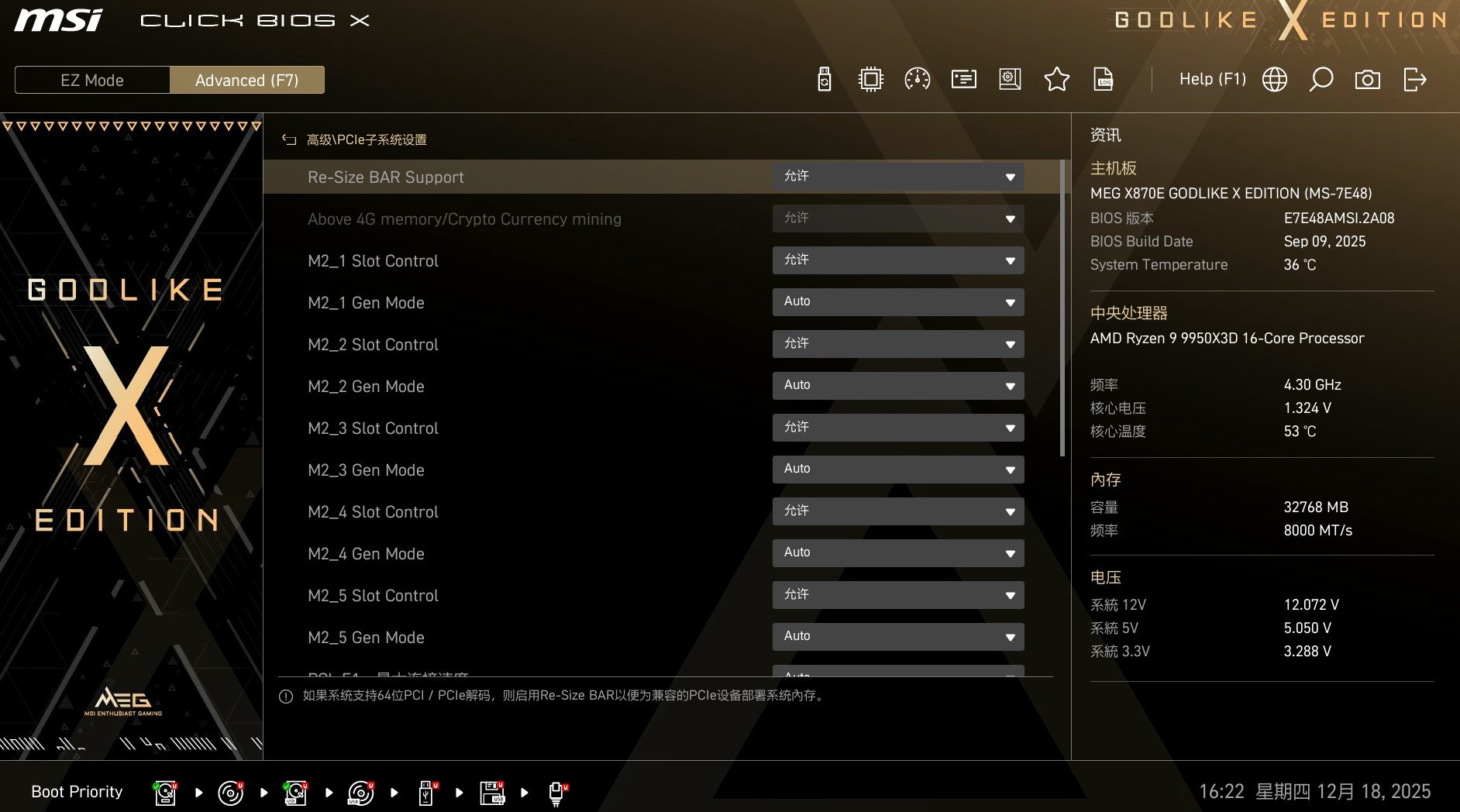Open the overclocking gauge icon
This screenshot has height=812, width=1460.
click(x=918, y=79)
